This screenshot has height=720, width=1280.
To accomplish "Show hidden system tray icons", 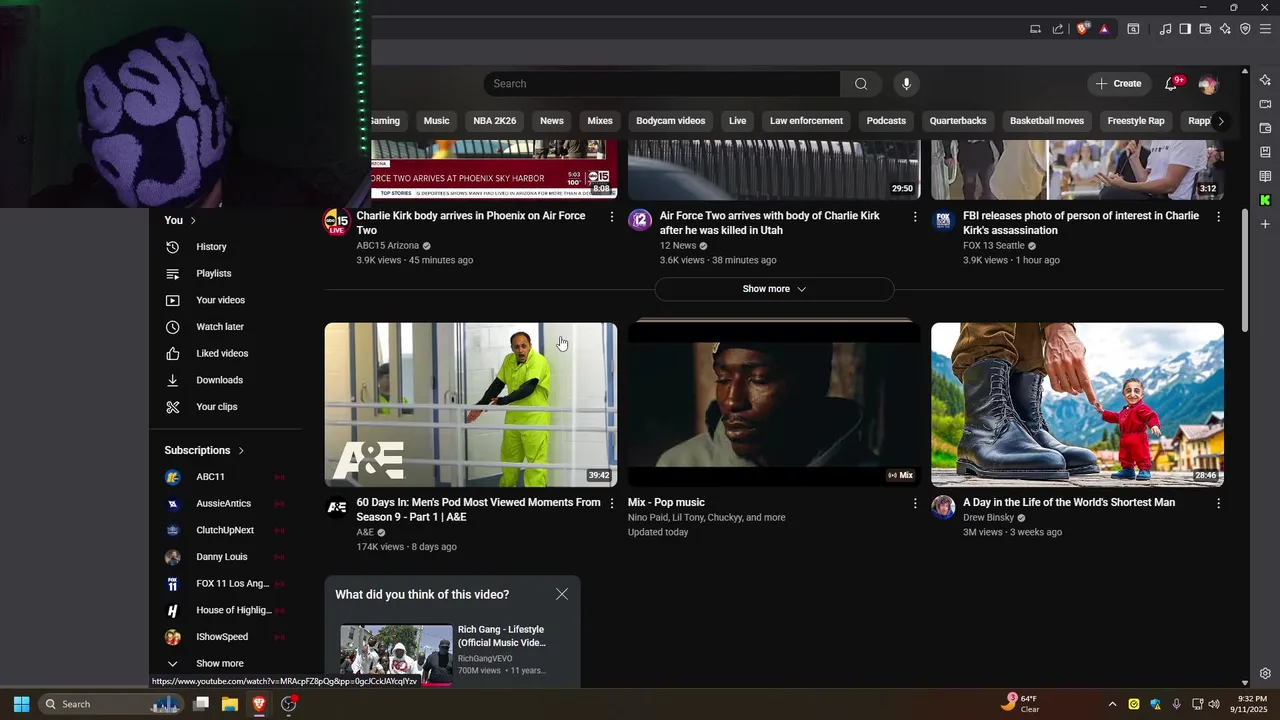I will (1112, 704).
